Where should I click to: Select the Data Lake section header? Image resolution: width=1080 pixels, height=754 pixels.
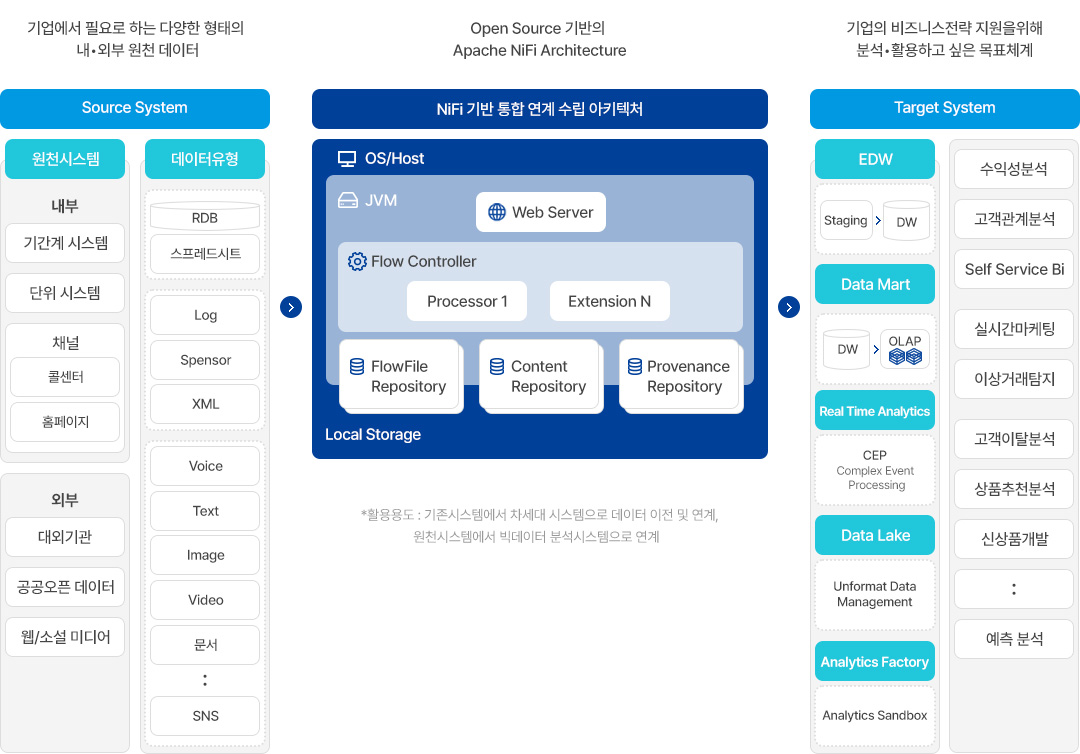(875, 535)
